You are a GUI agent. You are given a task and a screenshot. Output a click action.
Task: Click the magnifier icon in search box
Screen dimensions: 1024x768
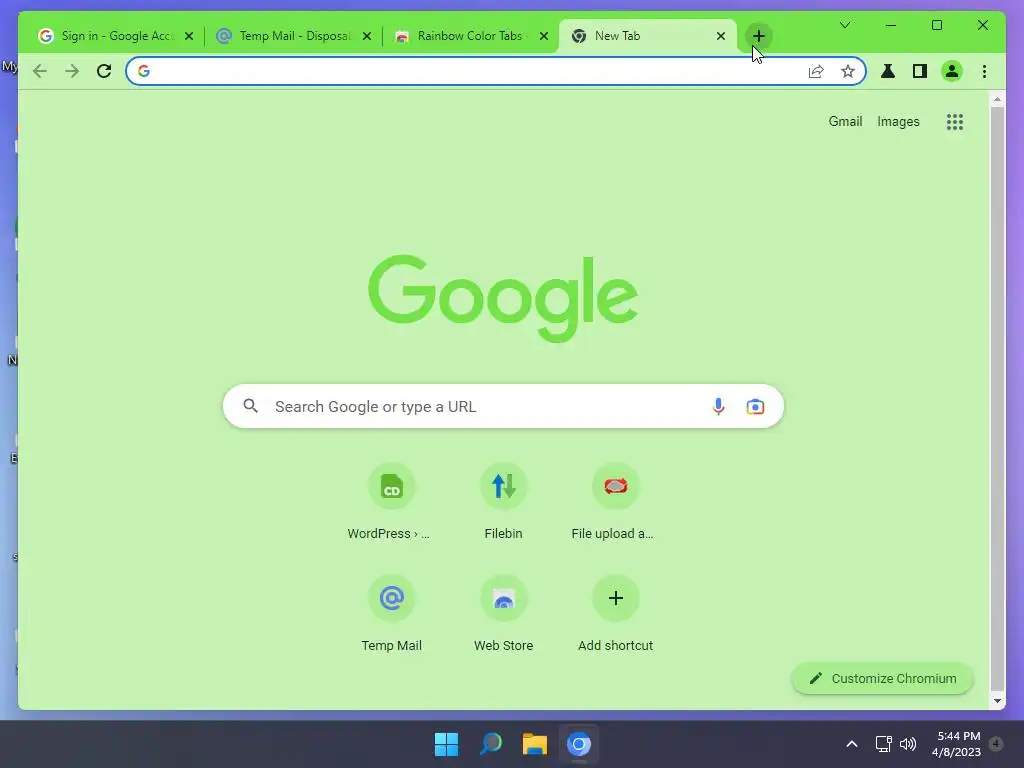(251, 406)
